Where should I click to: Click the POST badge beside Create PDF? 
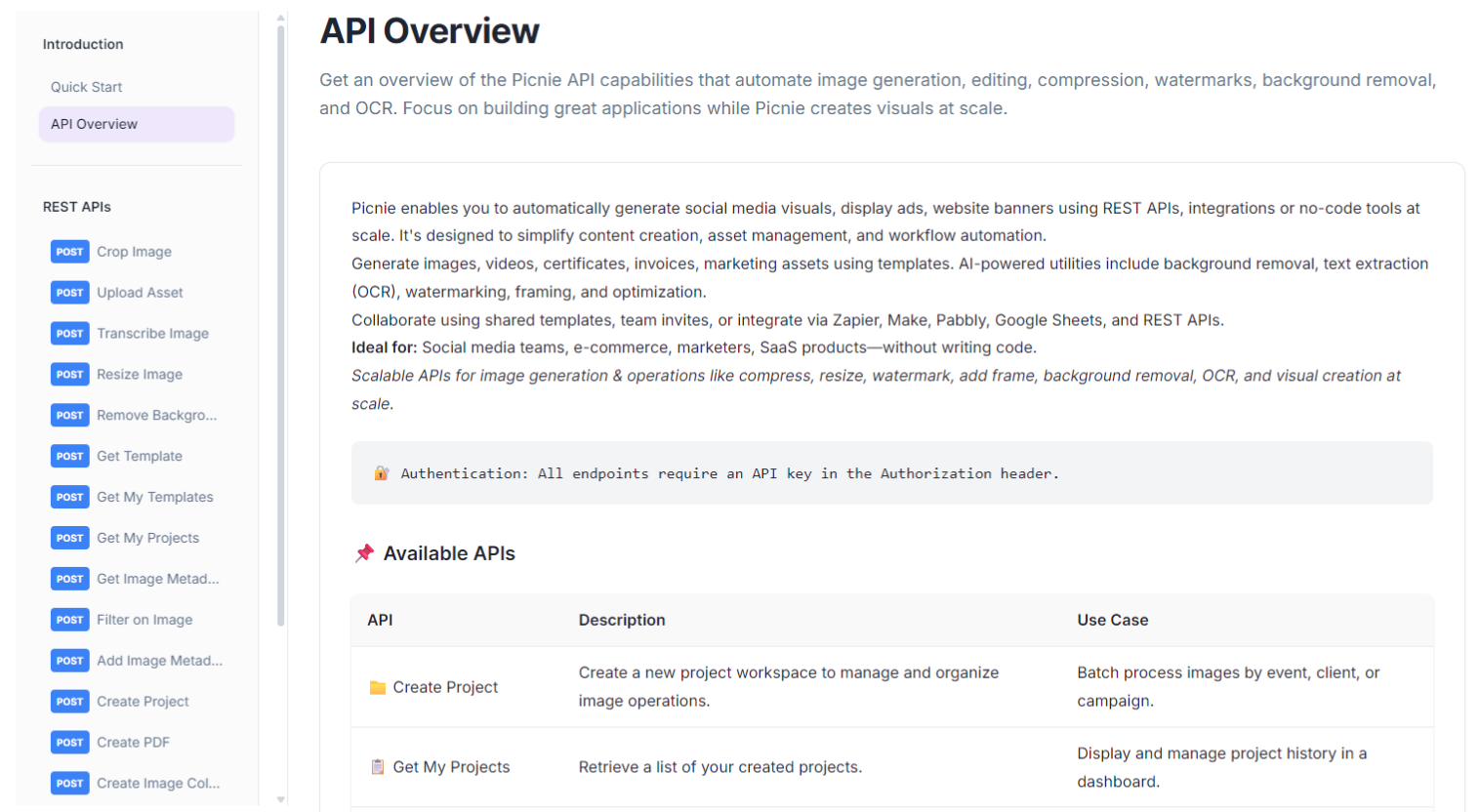coord(69,743)
